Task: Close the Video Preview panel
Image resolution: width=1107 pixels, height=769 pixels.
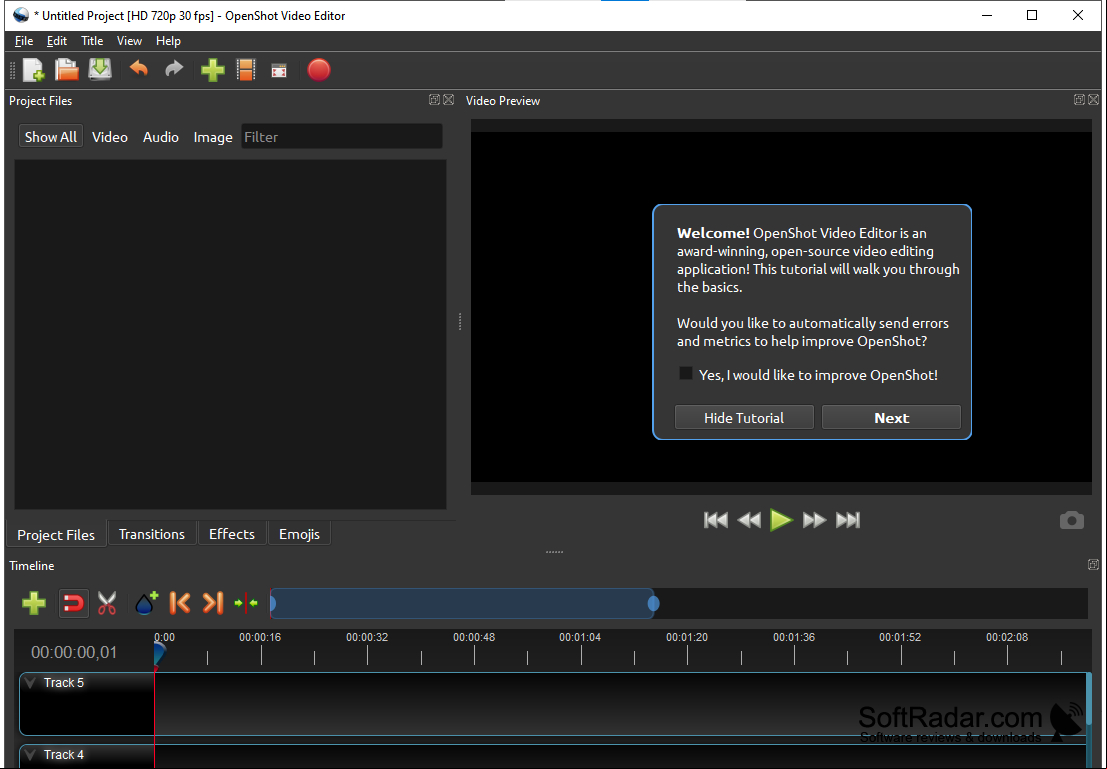Action: (x=1094, y=100)
